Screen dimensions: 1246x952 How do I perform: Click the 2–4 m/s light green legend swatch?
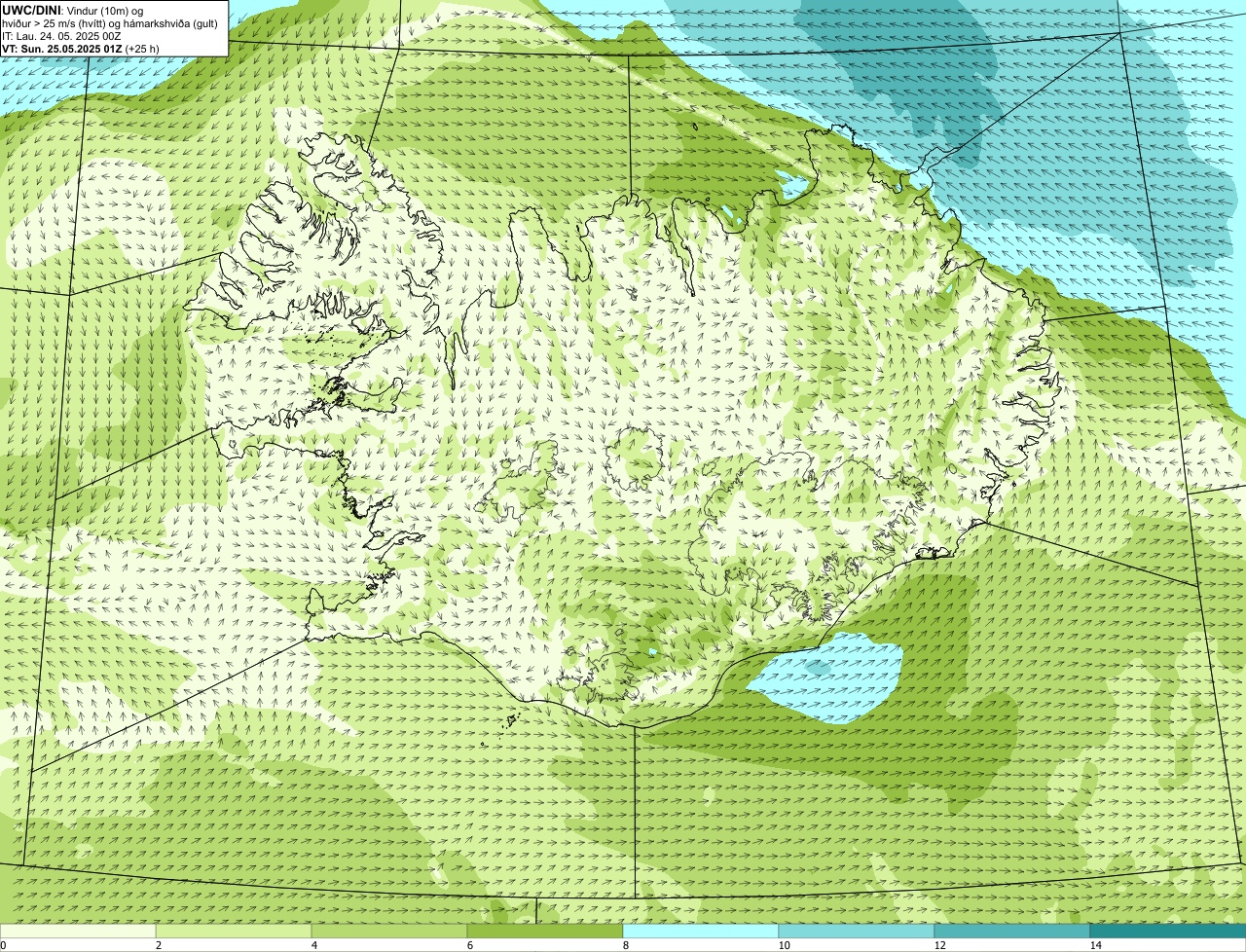point(234,932)
